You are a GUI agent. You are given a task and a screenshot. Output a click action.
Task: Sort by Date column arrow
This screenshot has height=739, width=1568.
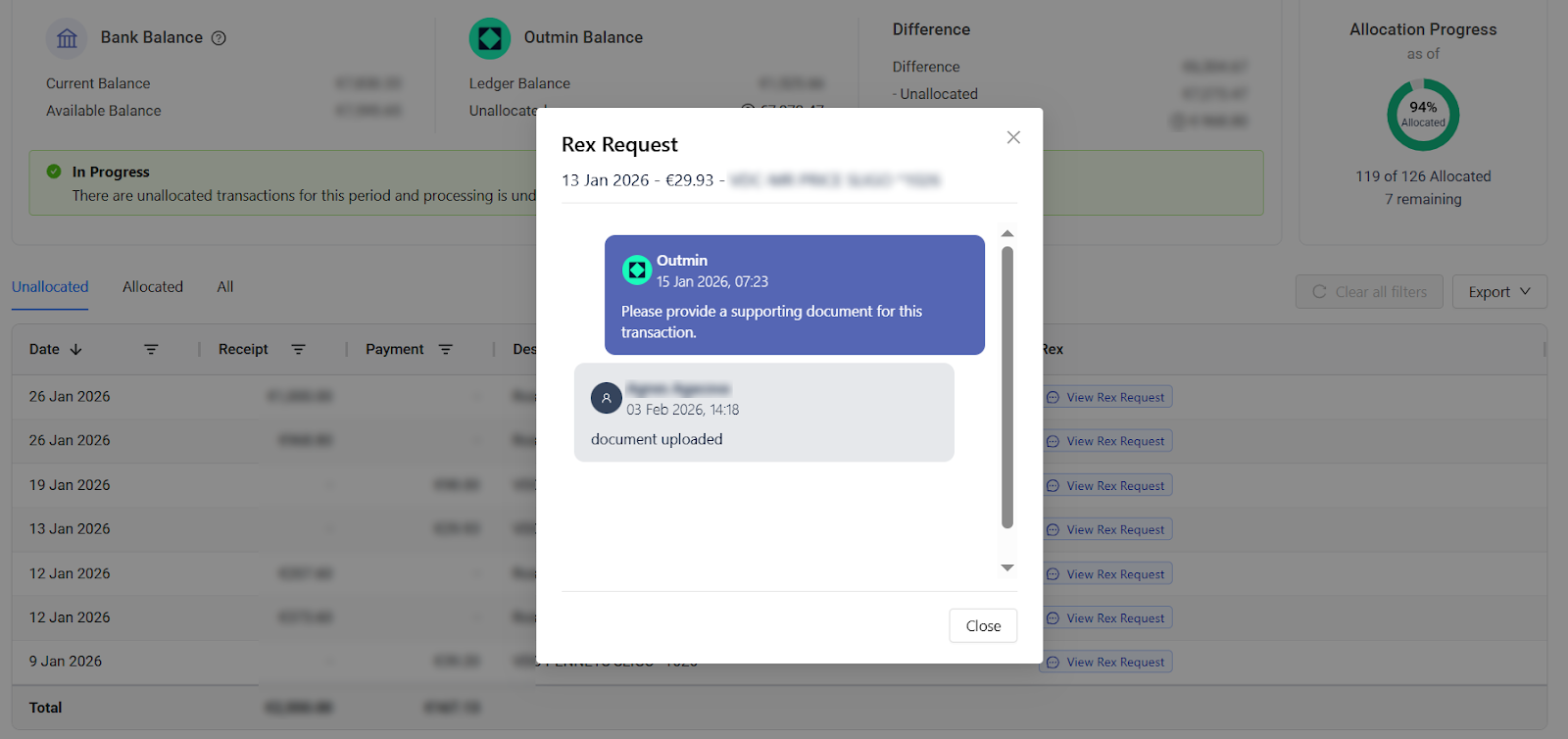tap(76, 350)
